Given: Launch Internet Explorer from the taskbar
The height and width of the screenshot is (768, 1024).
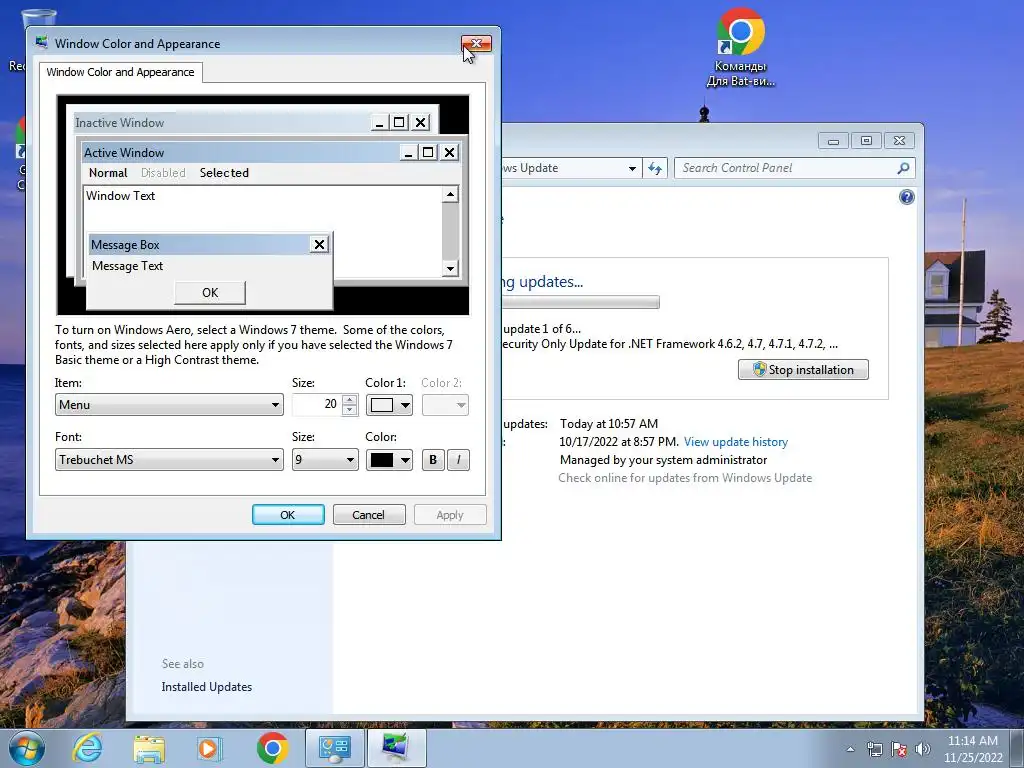Looking at the screenshot, I should pos(88,748).
